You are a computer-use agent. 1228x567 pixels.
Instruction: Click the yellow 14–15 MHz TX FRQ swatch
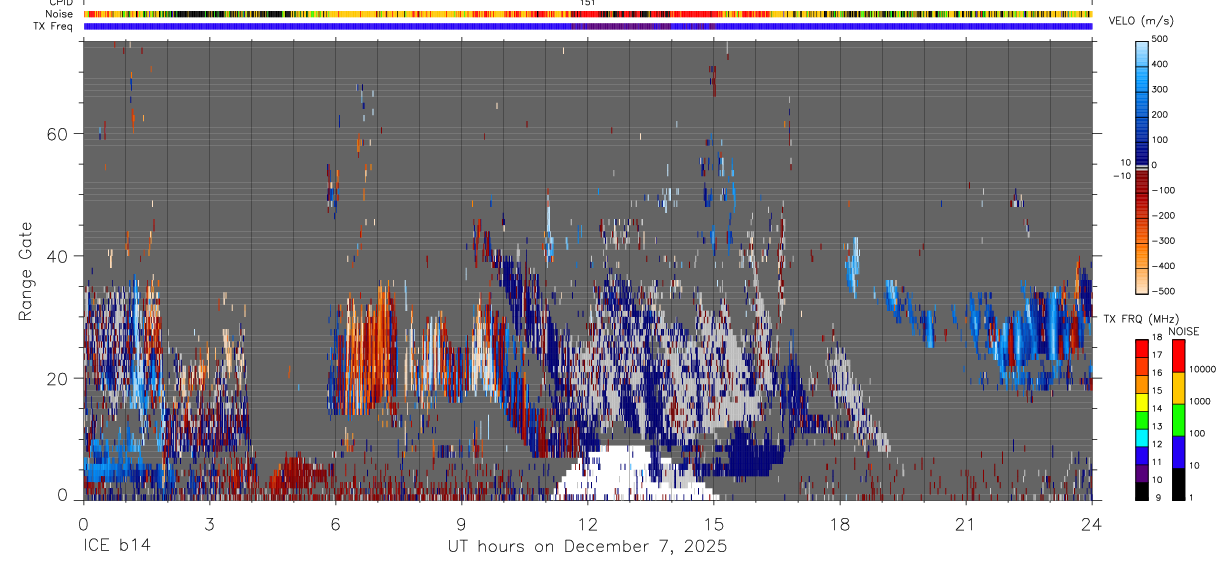click(x=1142, y=401)
